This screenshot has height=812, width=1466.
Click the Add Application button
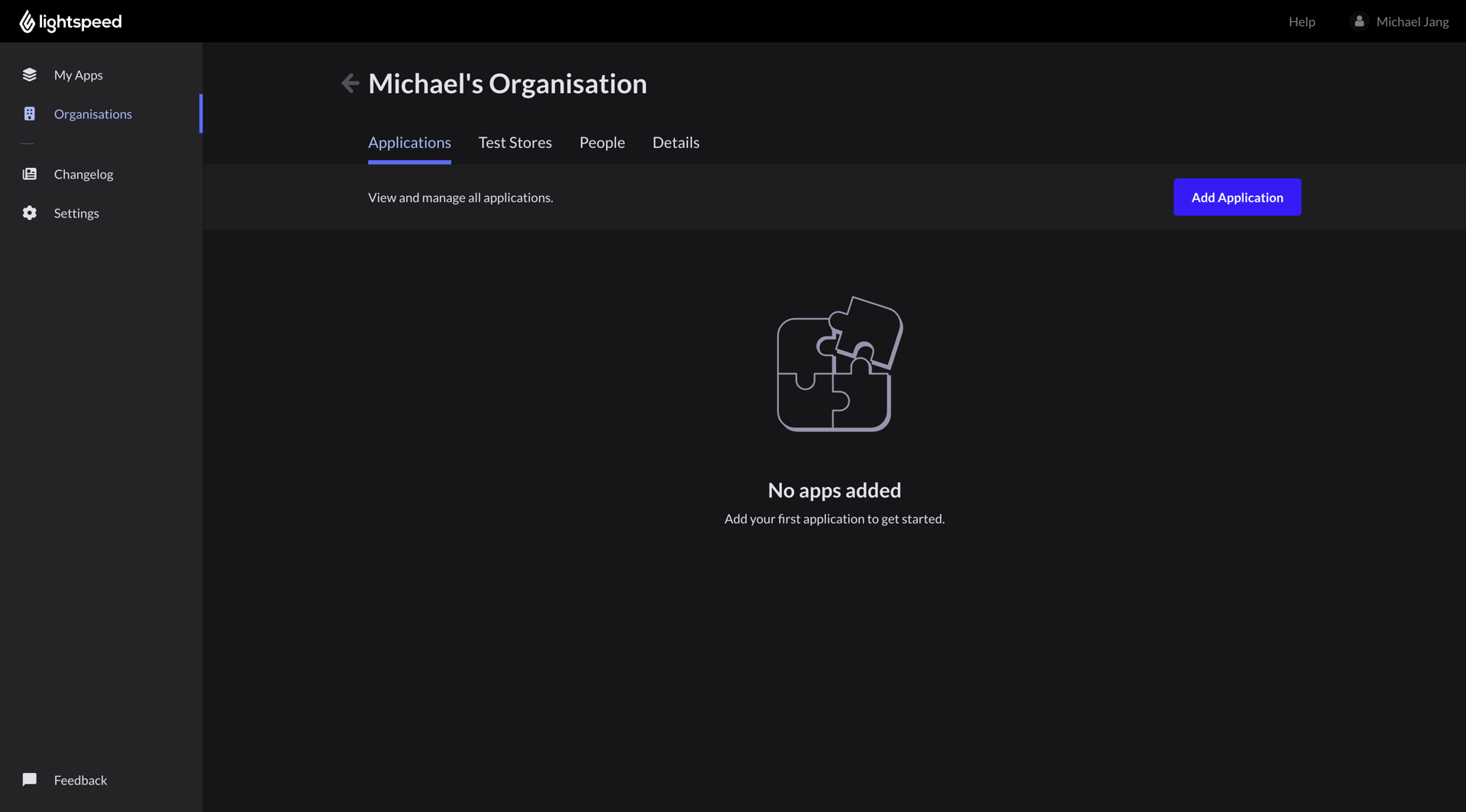(1237, 197)
